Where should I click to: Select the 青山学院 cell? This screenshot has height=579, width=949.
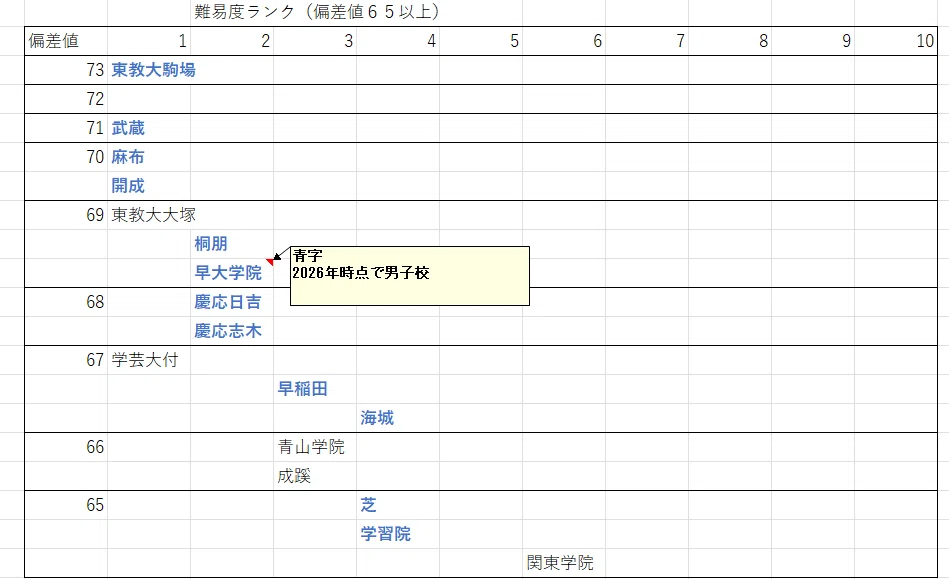pos(315,447)
